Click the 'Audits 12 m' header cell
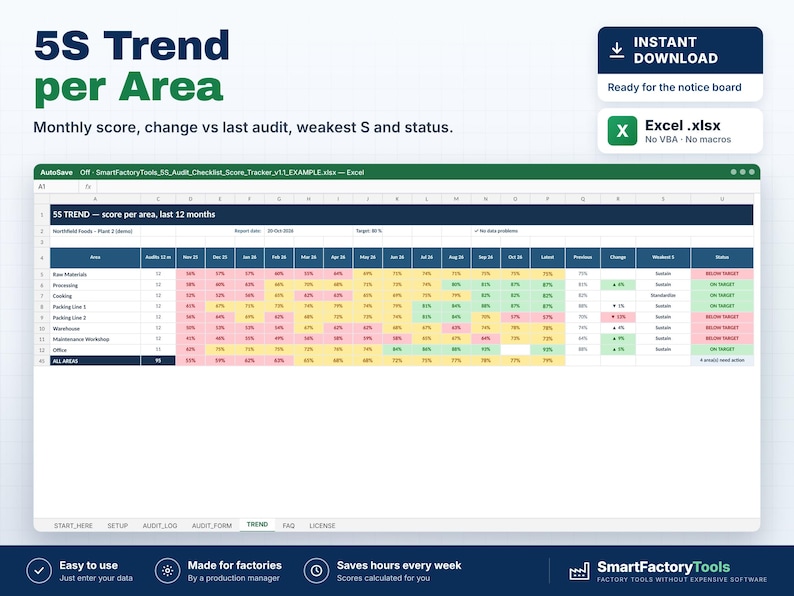Screen dimensions: 794x596 point(158,258)
